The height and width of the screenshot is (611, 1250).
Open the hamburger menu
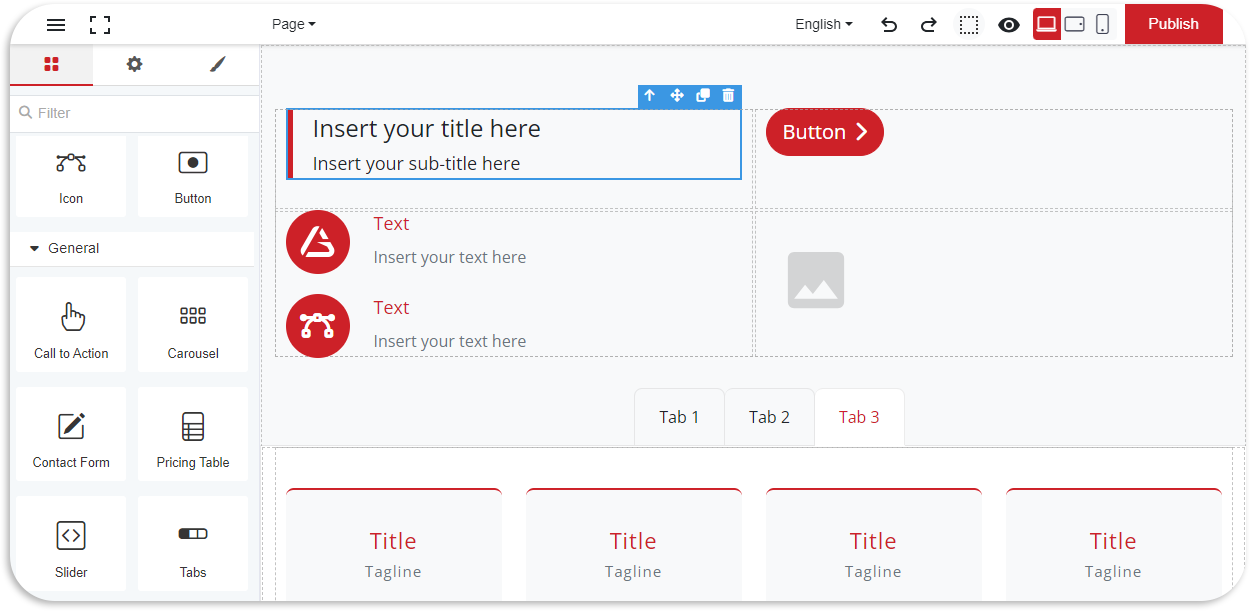56,25
